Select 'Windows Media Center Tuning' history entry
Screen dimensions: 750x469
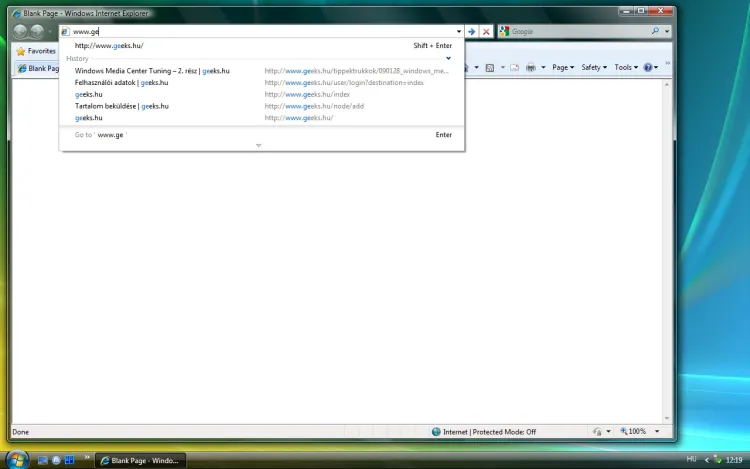pyautogui.click(x=152, y=71)
